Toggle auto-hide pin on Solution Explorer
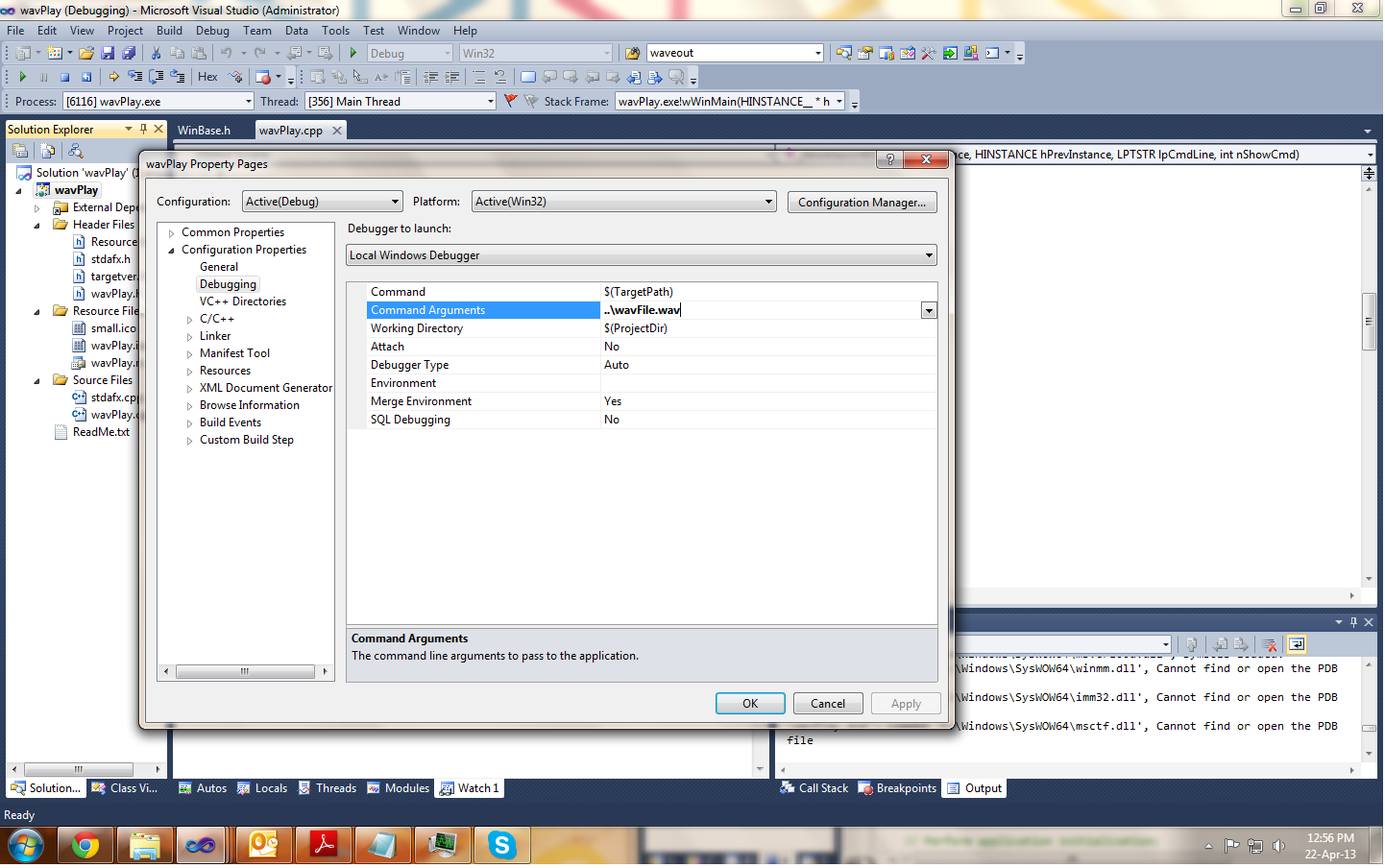1385x868 pixels. [144, 129]
